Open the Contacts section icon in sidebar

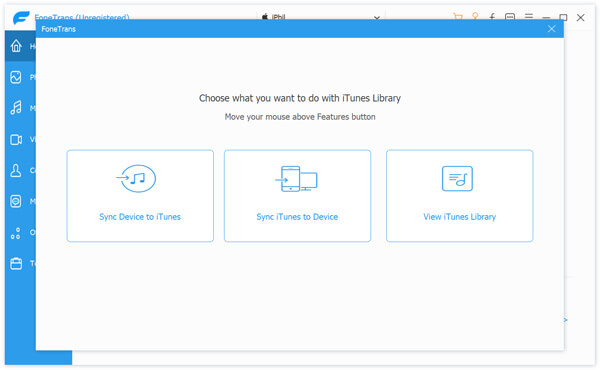pyautogui.click(x=16, y=171)
